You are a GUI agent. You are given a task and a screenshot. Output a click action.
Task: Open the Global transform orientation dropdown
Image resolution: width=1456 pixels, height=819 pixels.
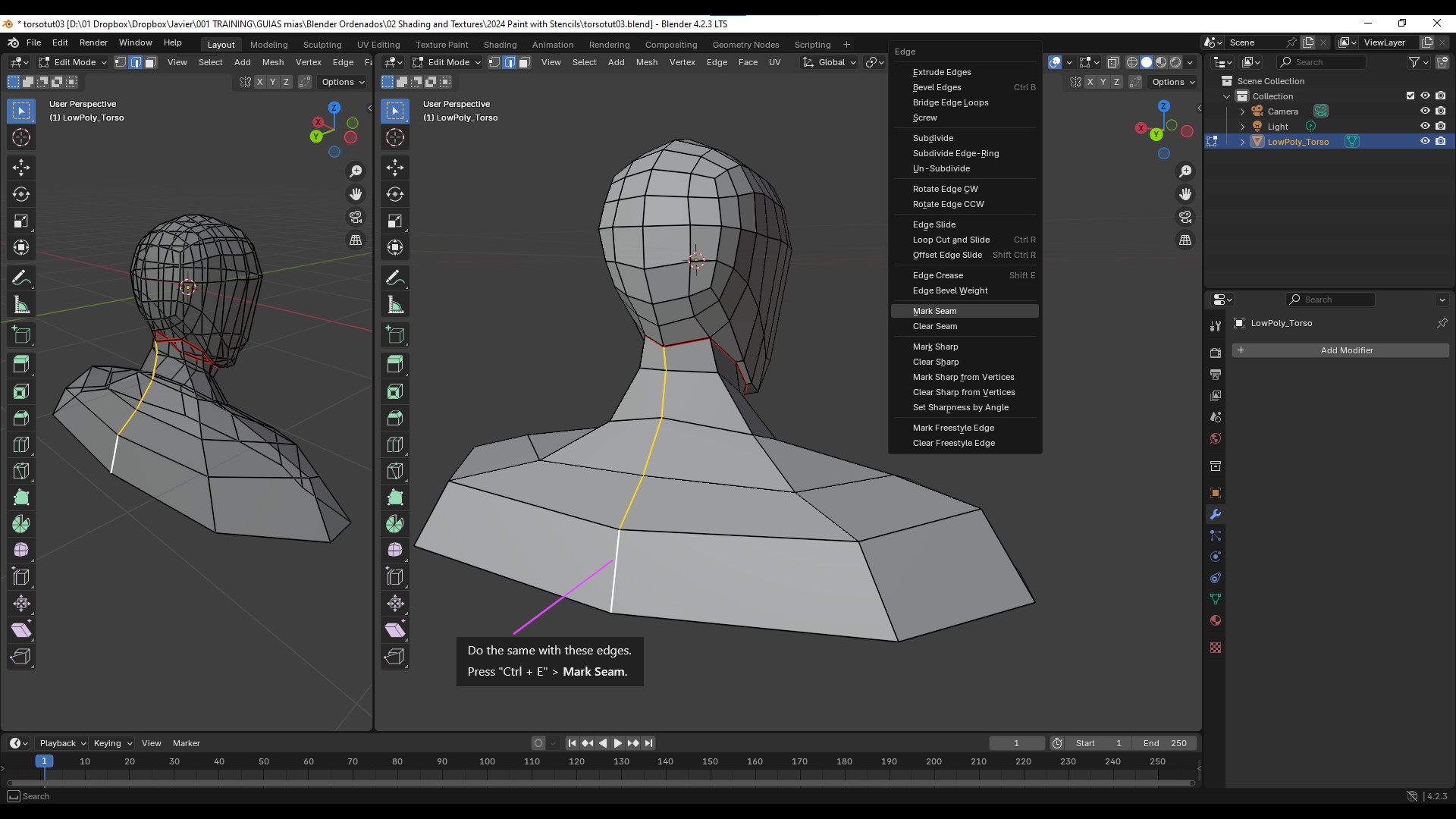(830, 62)
